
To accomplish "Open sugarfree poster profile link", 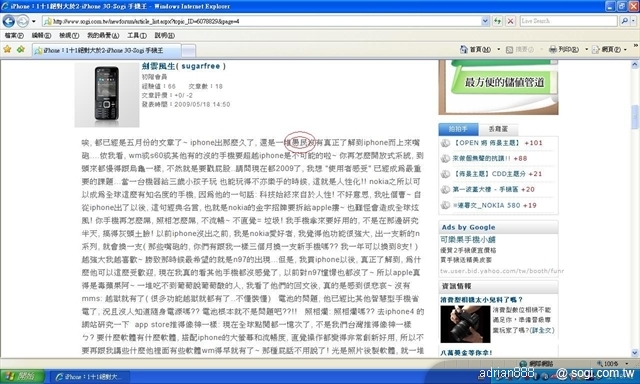I will tap(184, 66).
